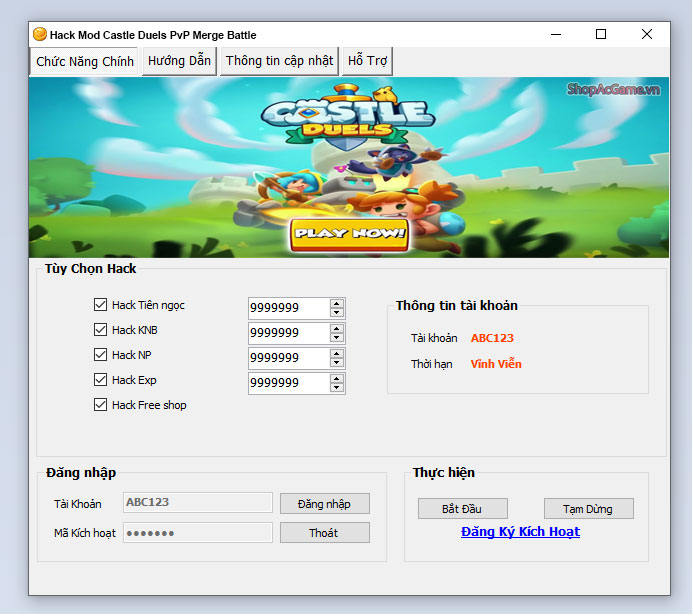Uncheck the Hack Tiên ngọc checkbox
The image size is (693, 616).
pos(100,304)
